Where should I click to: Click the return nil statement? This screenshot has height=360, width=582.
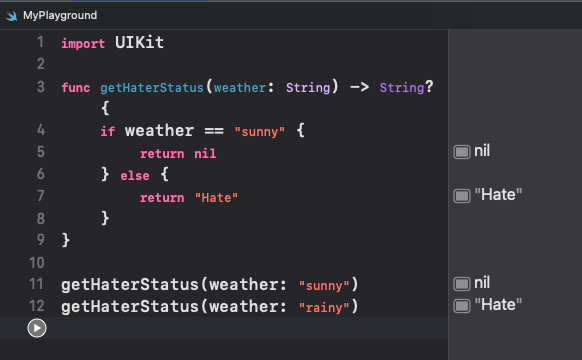click(x=178, y=154)
